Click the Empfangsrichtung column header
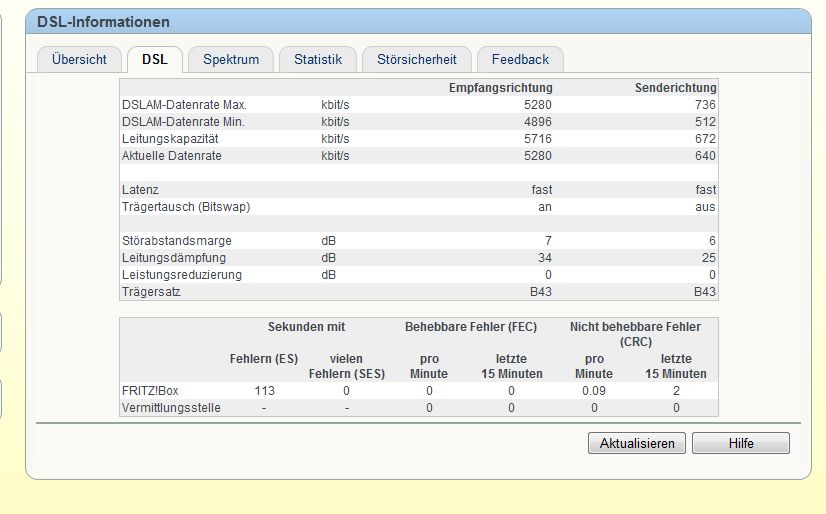826x514 pixels. click(500, 88)
